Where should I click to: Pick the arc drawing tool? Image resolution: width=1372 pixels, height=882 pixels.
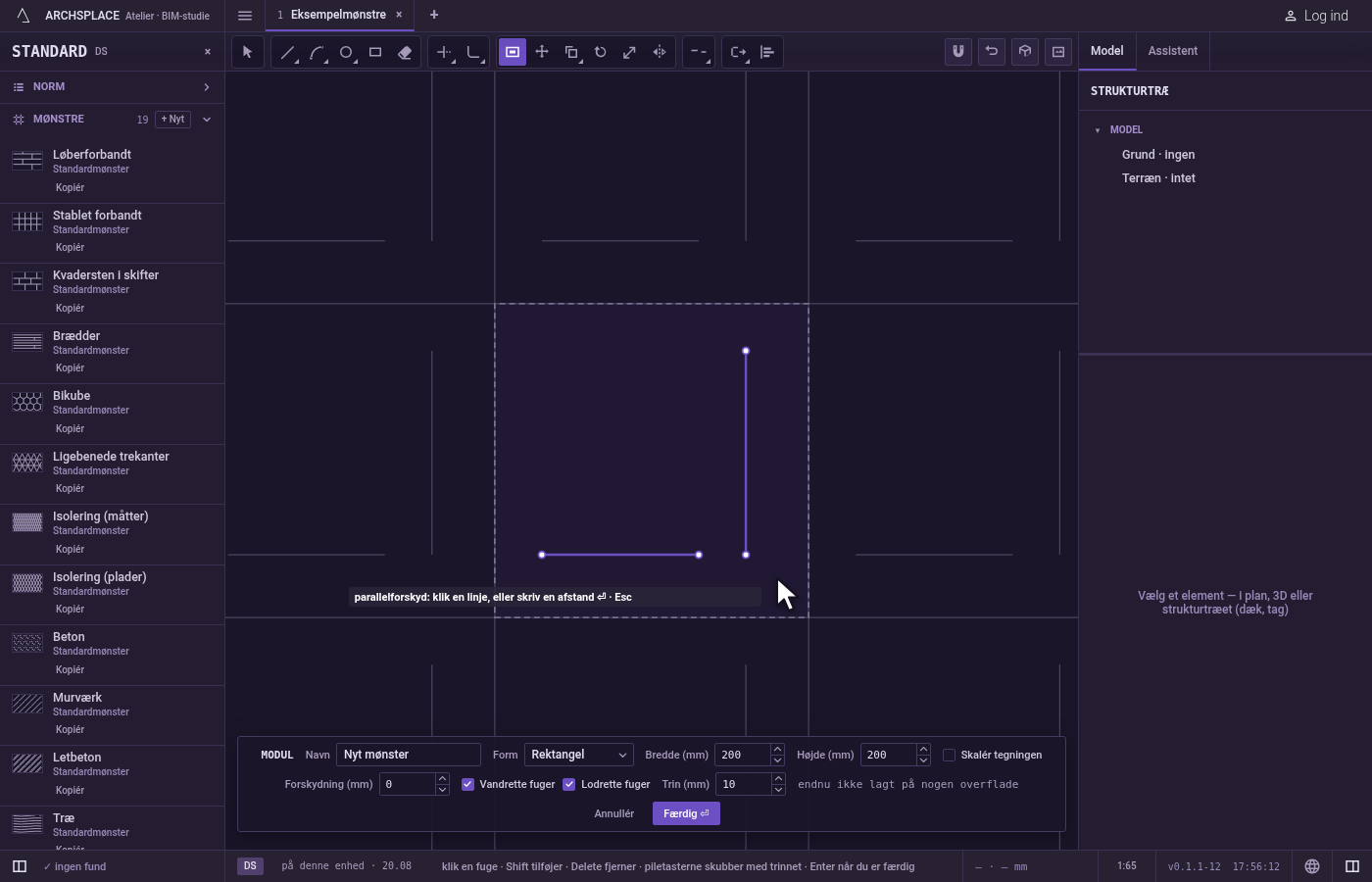pyautogui.click(x=317, y=52)
